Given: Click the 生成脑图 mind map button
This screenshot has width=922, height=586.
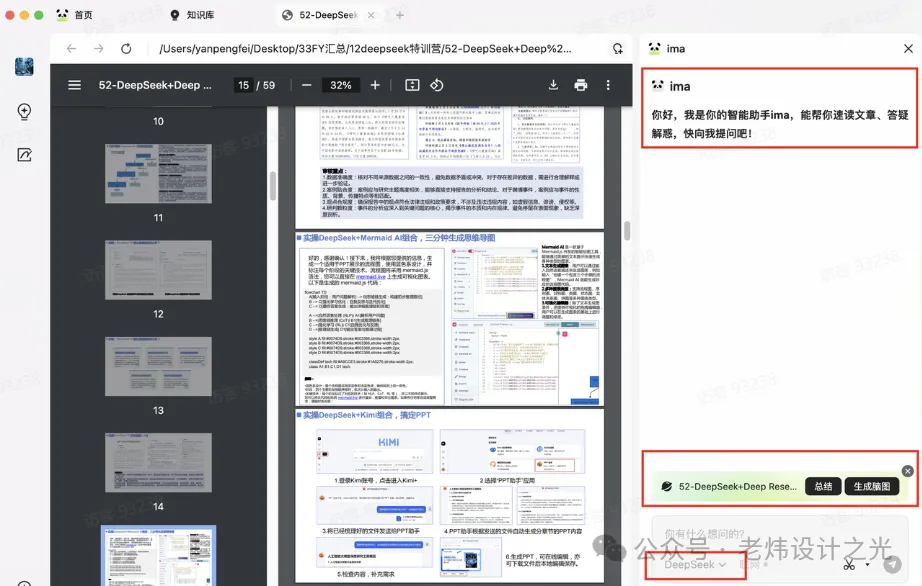Looking at the screenshot, I should (872, 487).
